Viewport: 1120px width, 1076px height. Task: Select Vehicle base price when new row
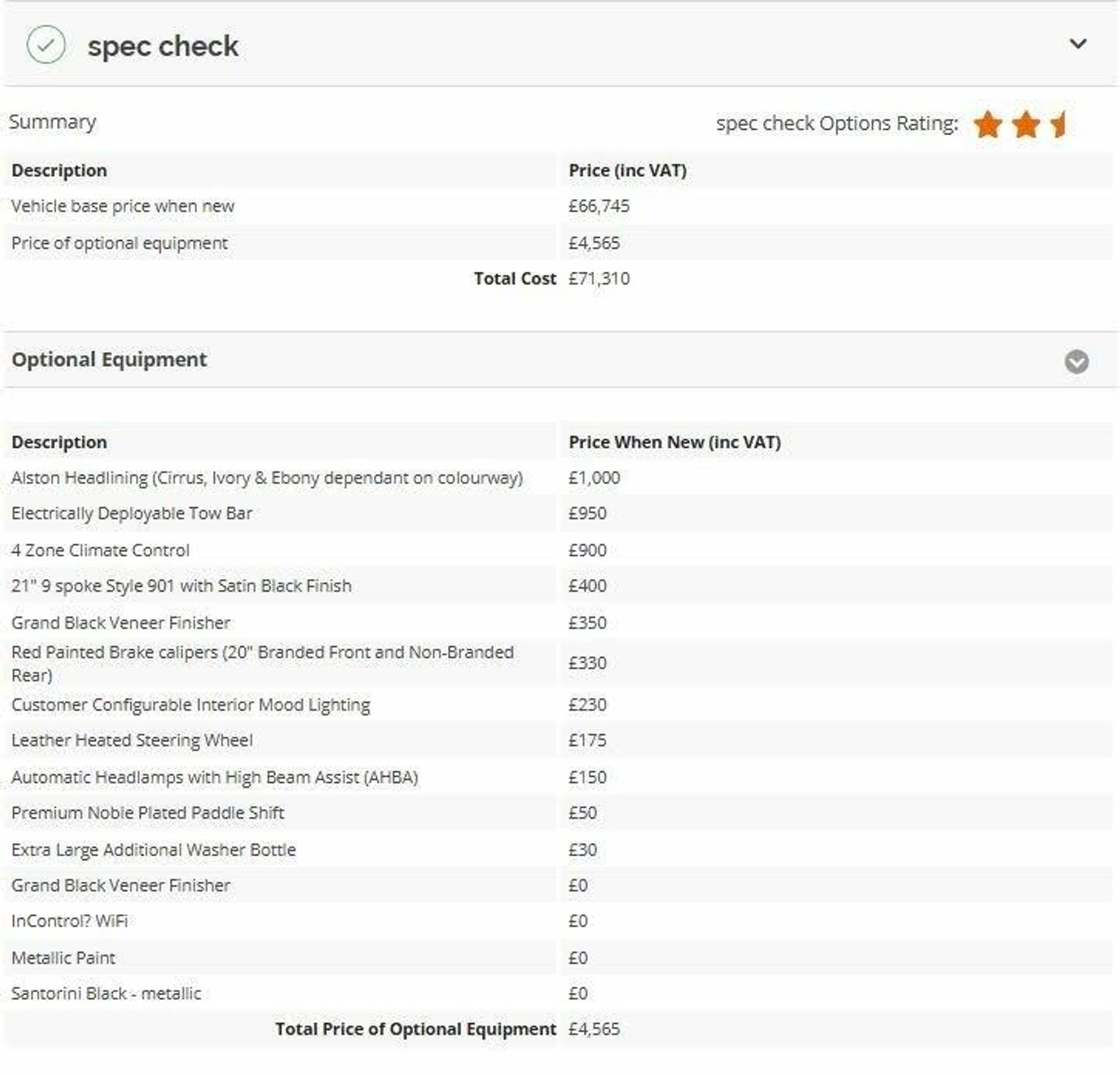tap(558, 206)
